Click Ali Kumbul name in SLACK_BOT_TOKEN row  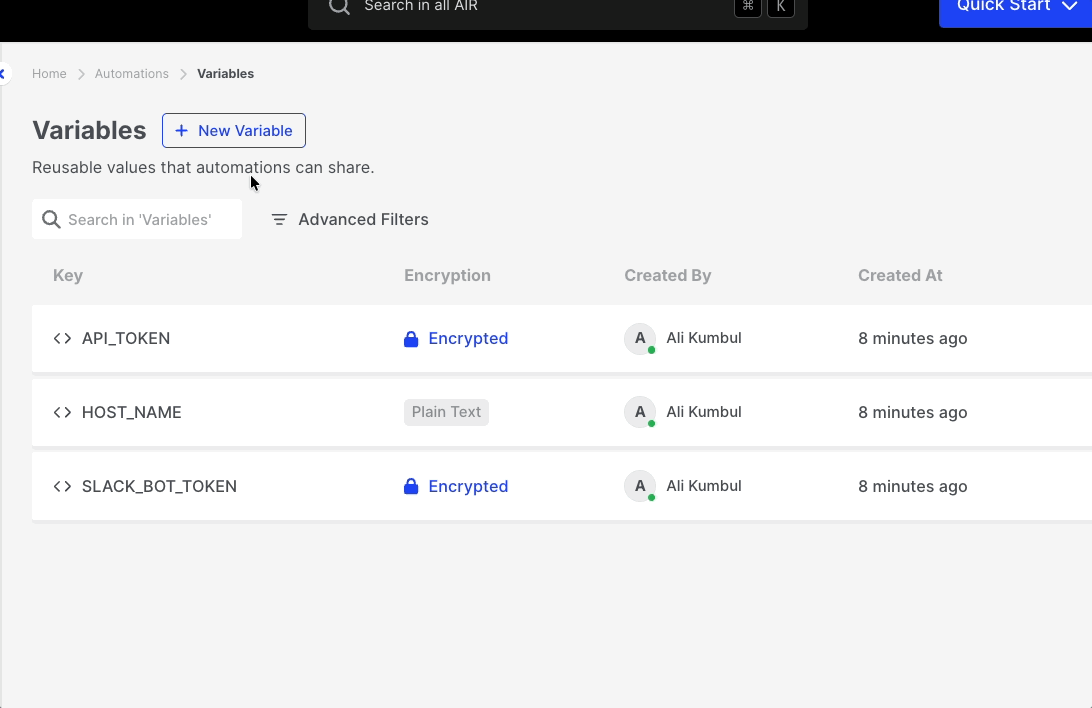point(704,485)
